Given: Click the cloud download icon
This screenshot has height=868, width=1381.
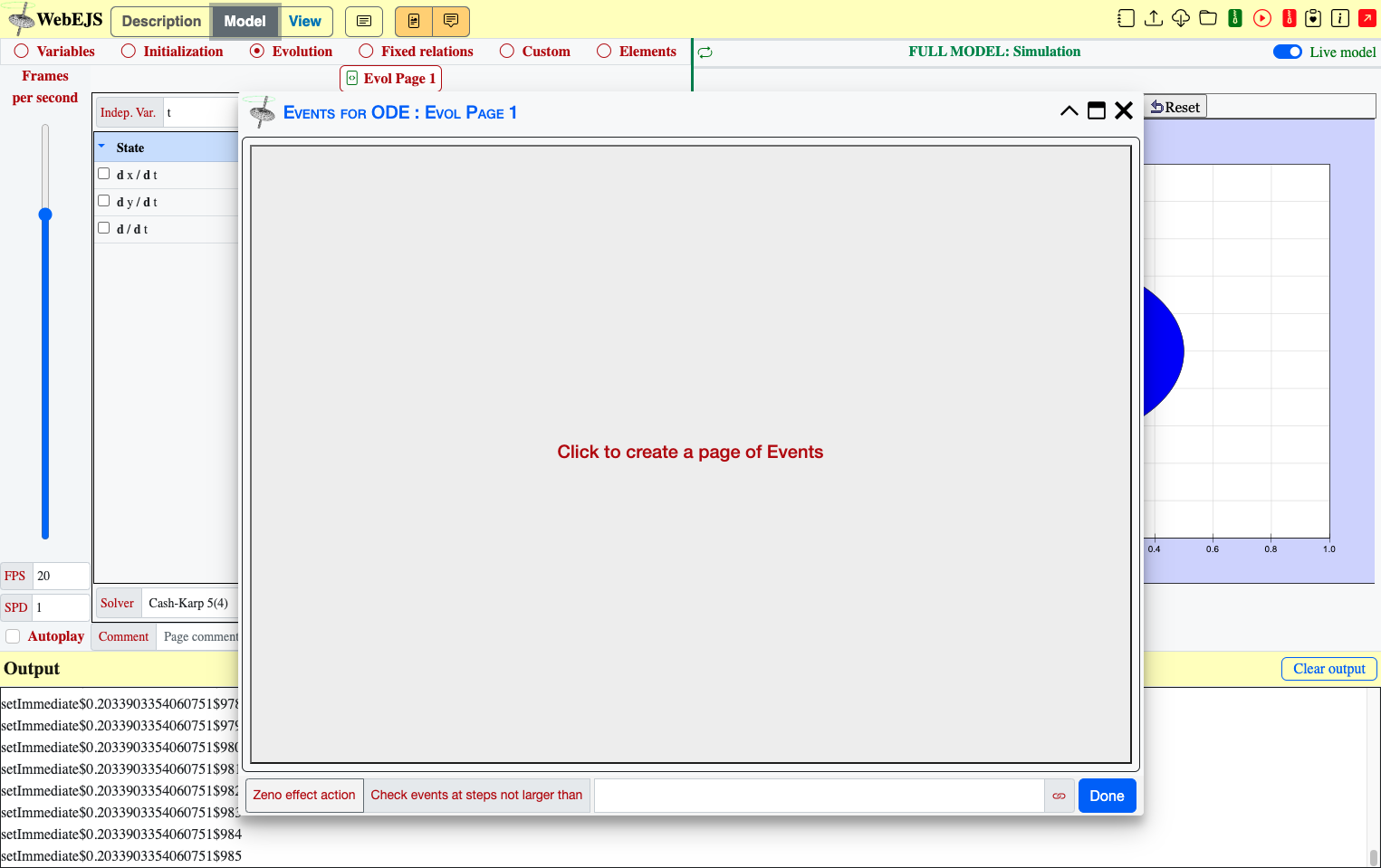Looking at the screenshot, I should pos(1181,18).
